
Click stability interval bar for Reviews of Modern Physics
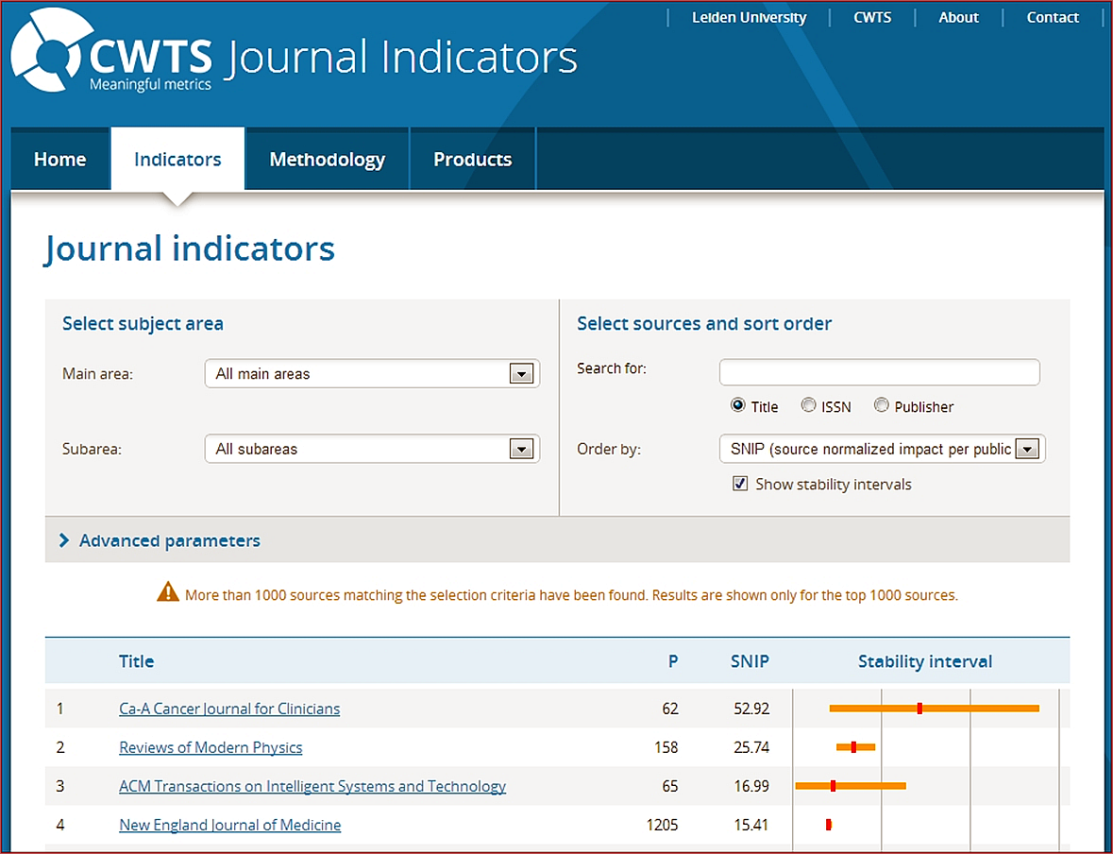(x=855, y=747)
